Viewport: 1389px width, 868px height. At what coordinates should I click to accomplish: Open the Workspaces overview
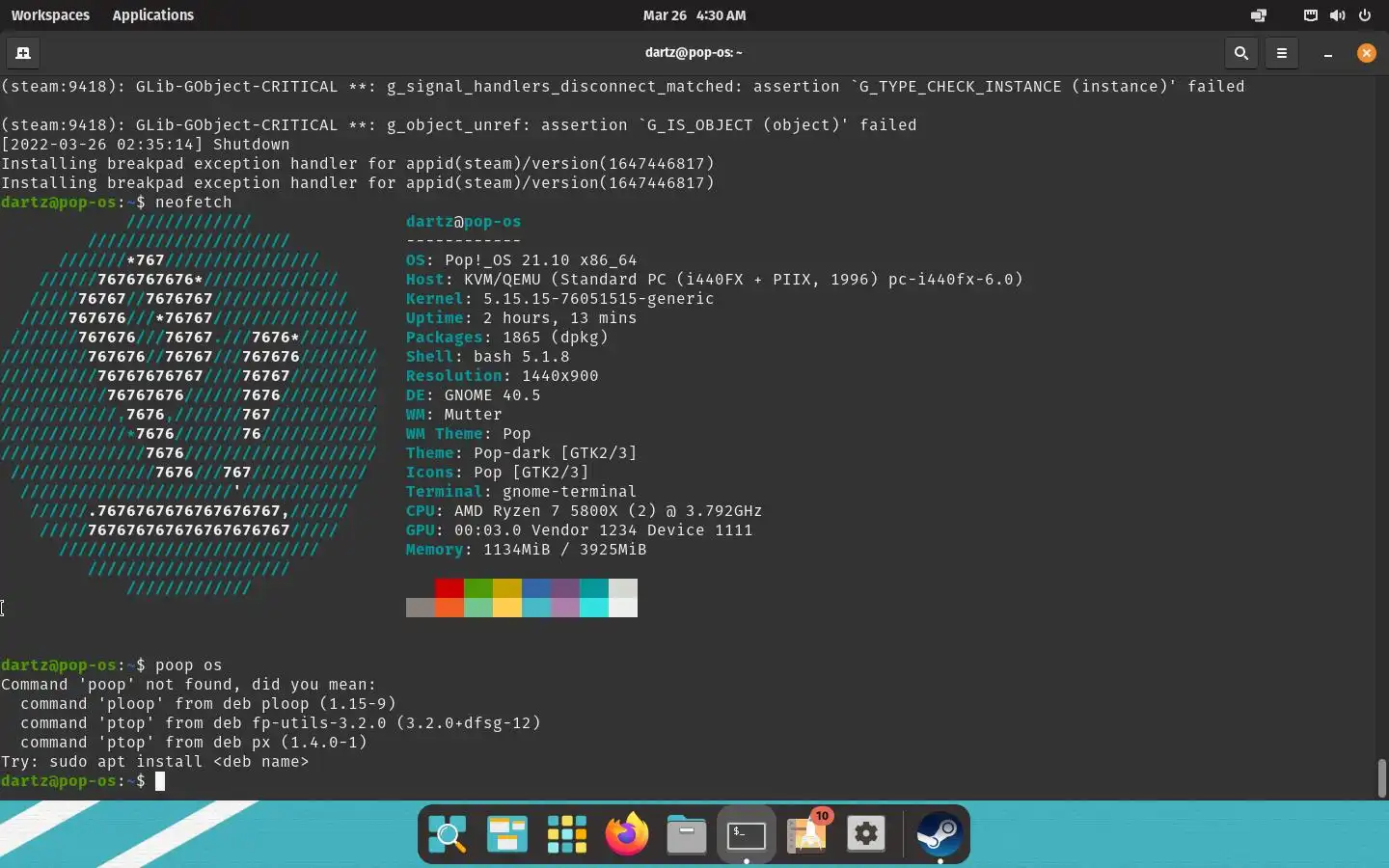coord(50,15)
